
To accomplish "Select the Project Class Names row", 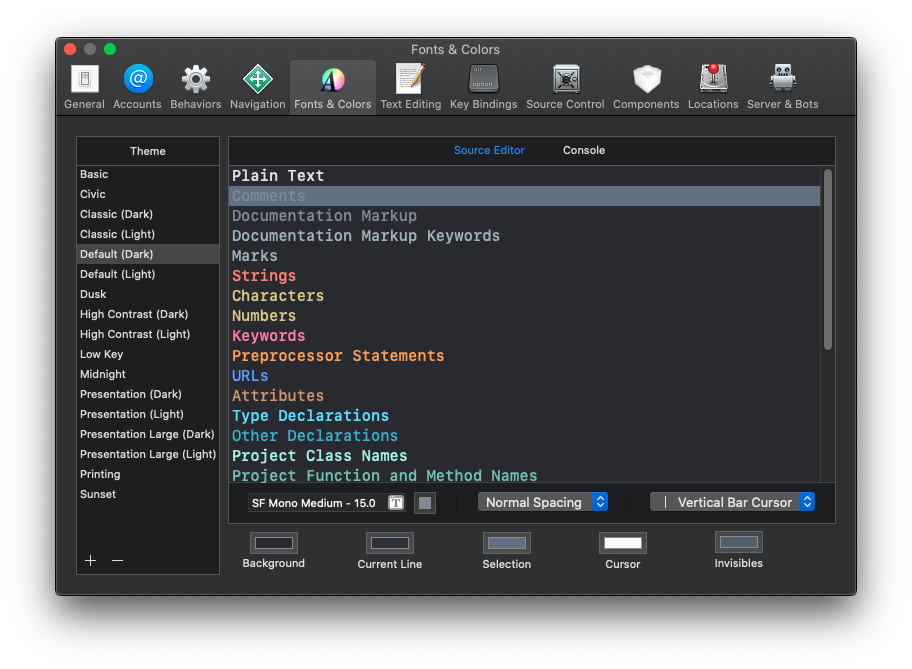I will (525, 456).
